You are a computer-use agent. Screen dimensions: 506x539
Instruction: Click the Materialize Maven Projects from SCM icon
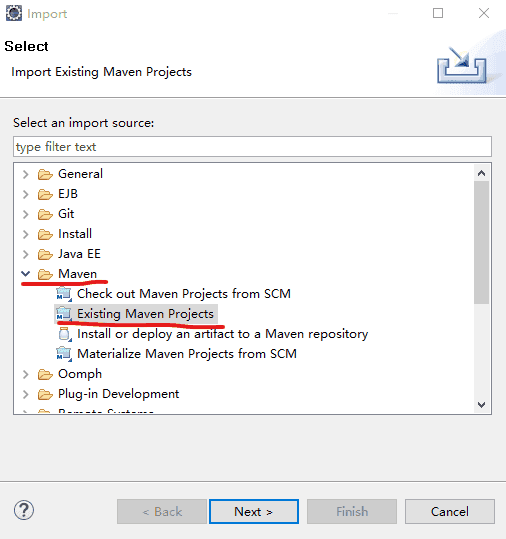(x=64, y=354)
